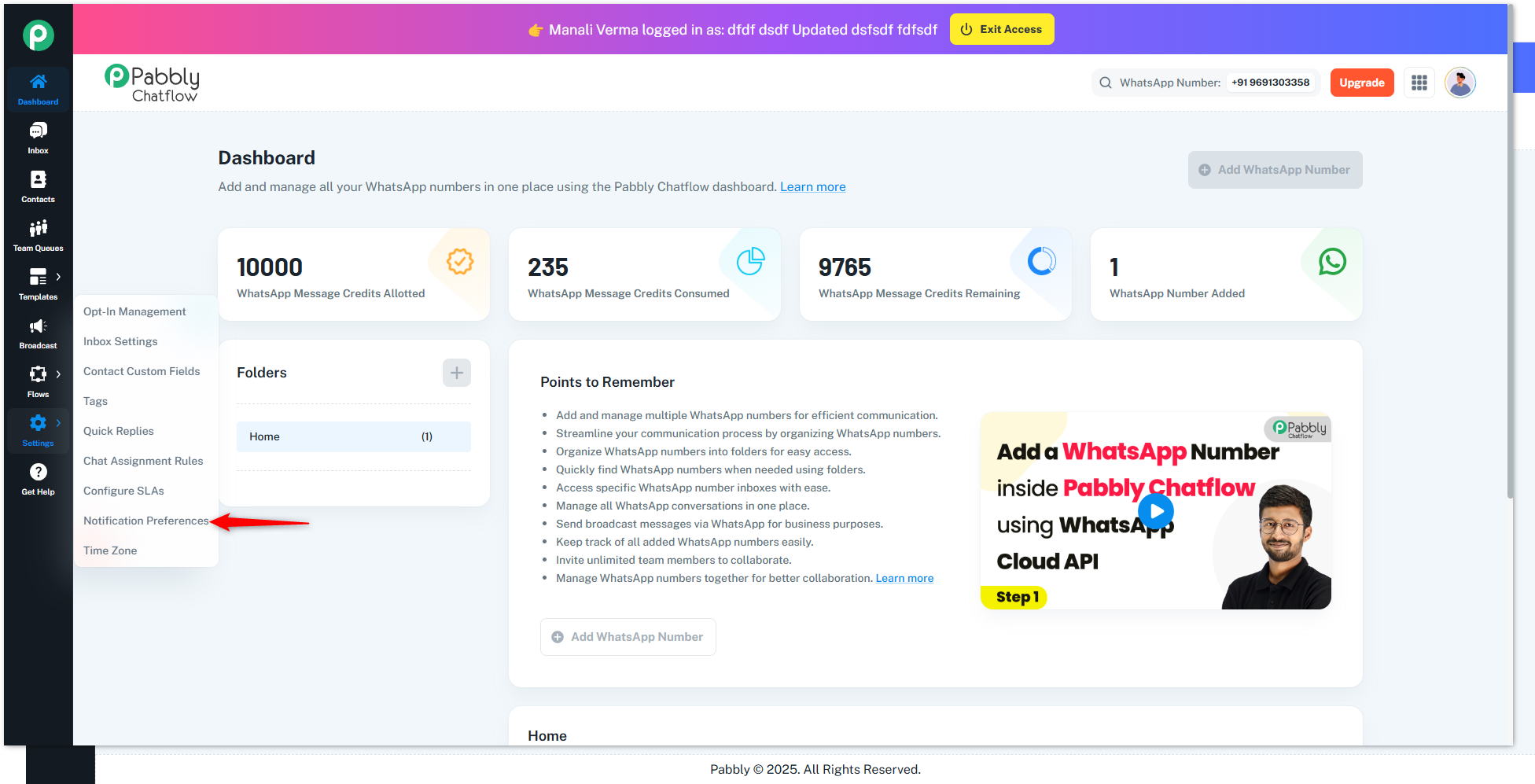Select Inbox Settings menu item
1535x784 pixels.
[x=120, y=341]
